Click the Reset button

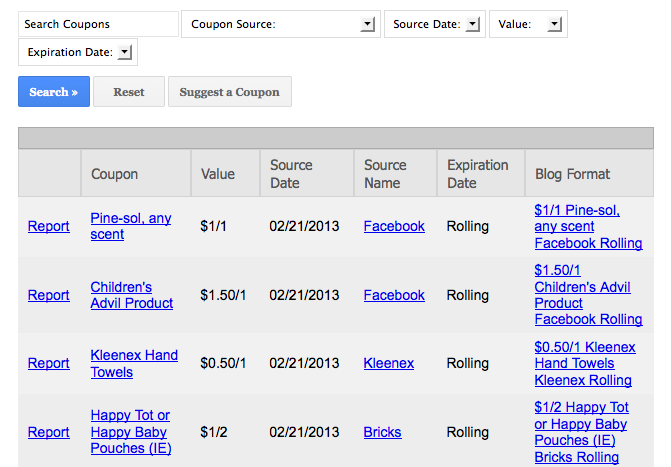pyautogui.click(x=128, y=92)
